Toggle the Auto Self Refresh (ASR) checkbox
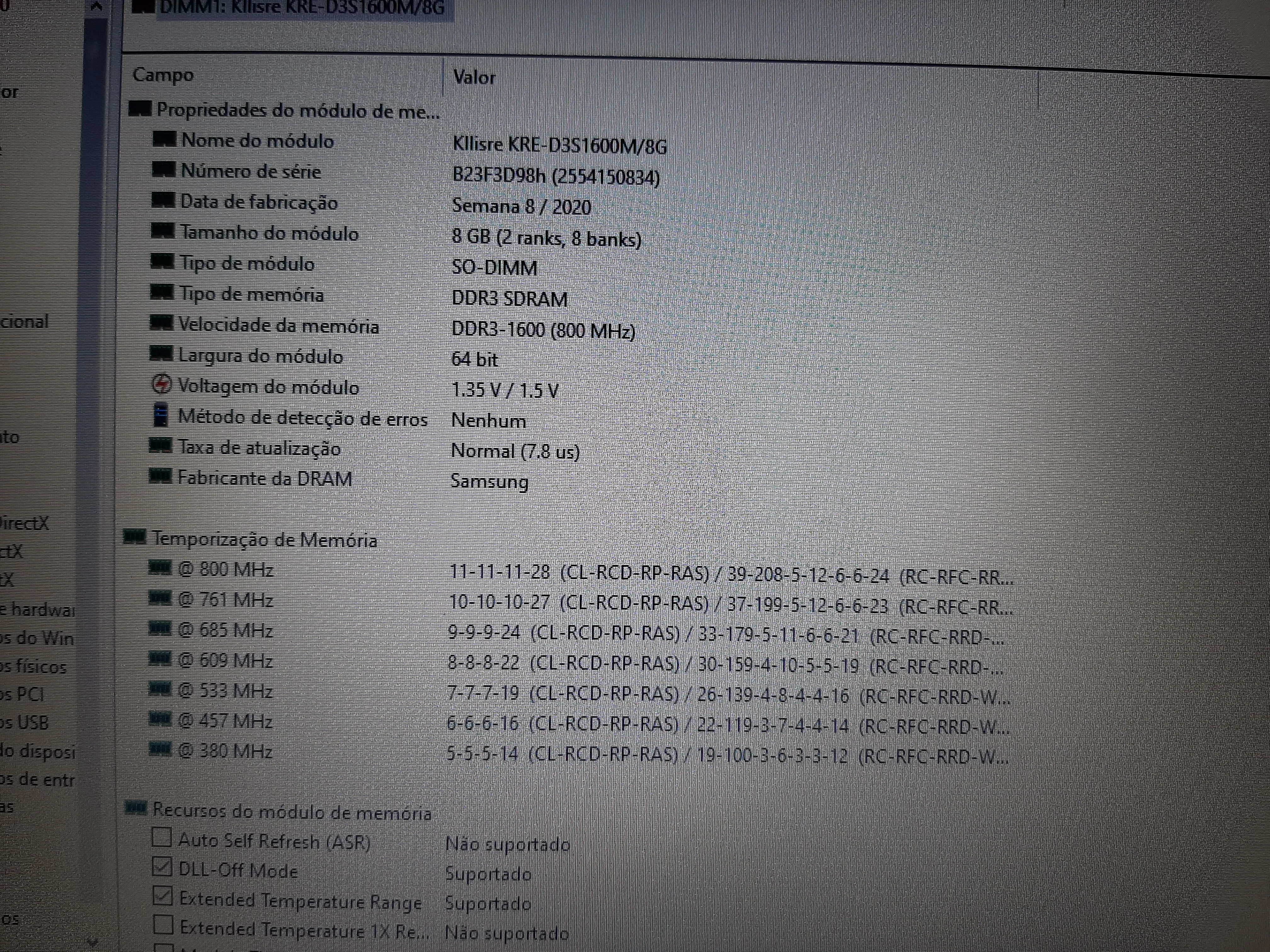This screenshot has width=1270, height=952. click(x=162, y=837)
